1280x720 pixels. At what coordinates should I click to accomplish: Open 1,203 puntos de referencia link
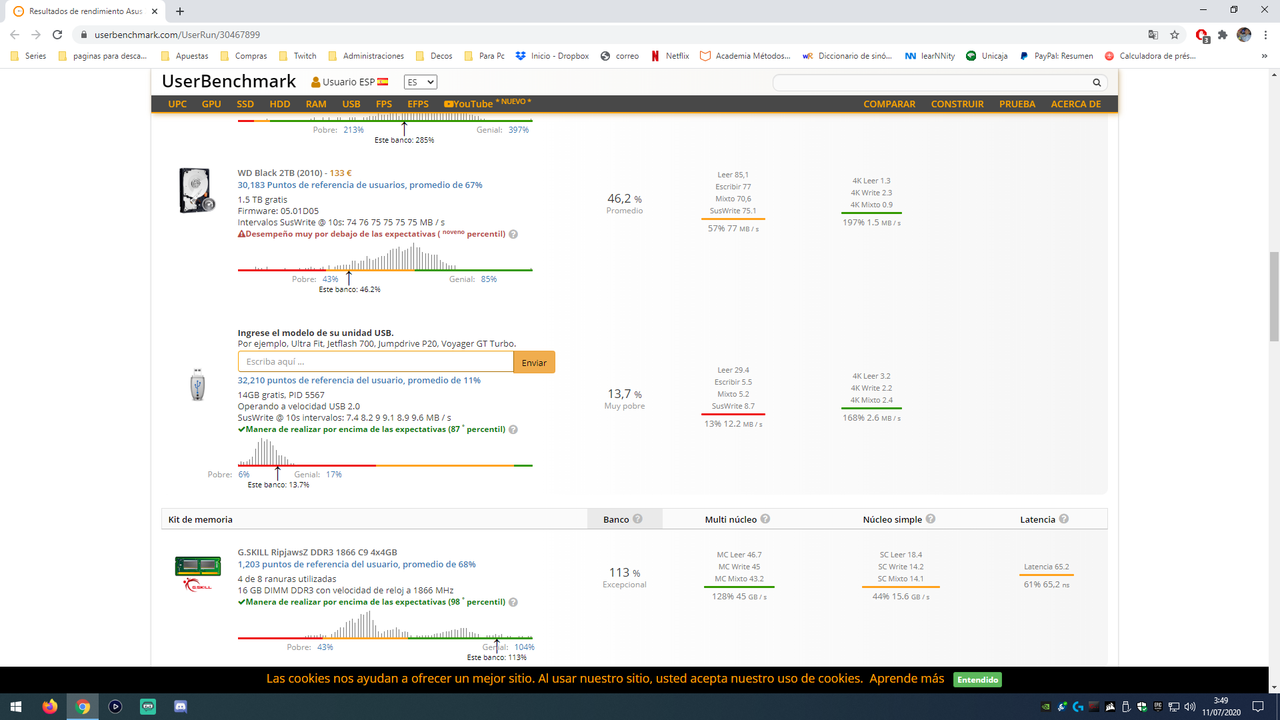click(x=356, y=564)
